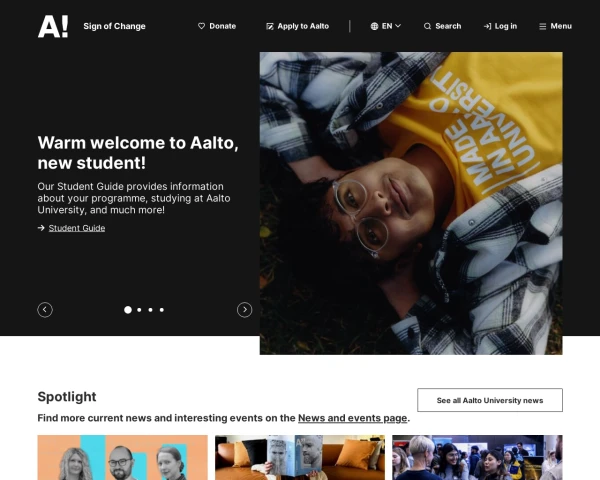Click the Donate heart icon

click(201, 26)
